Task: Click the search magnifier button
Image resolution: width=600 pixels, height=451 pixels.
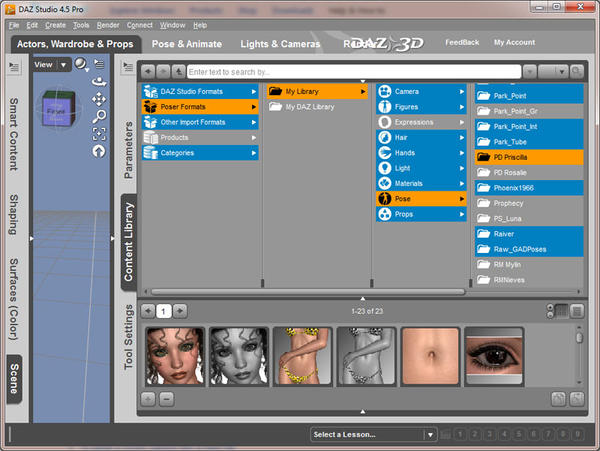Action: tap(577, 72)
